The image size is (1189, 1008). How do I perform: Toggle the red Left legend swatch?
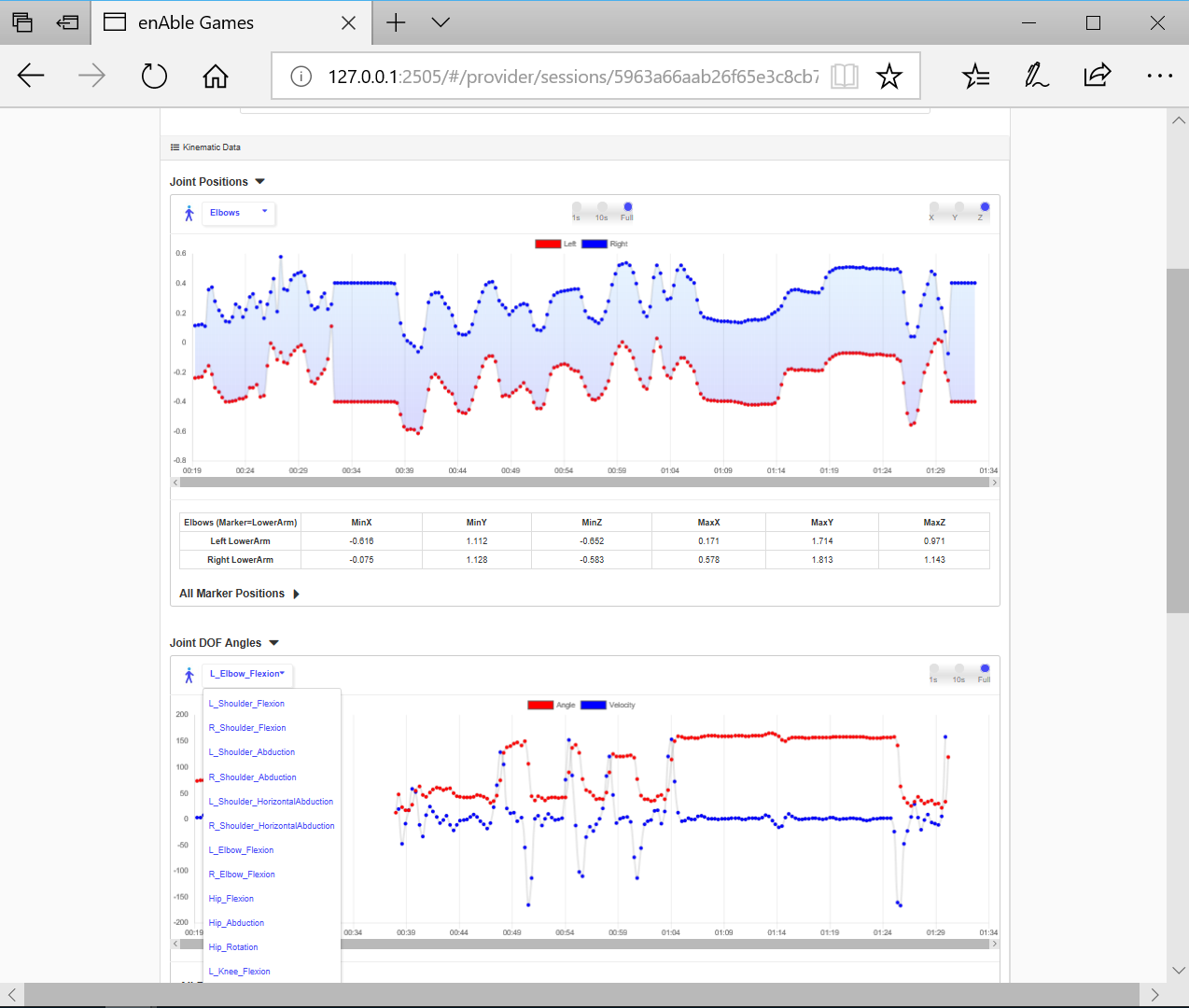point(548,244)
